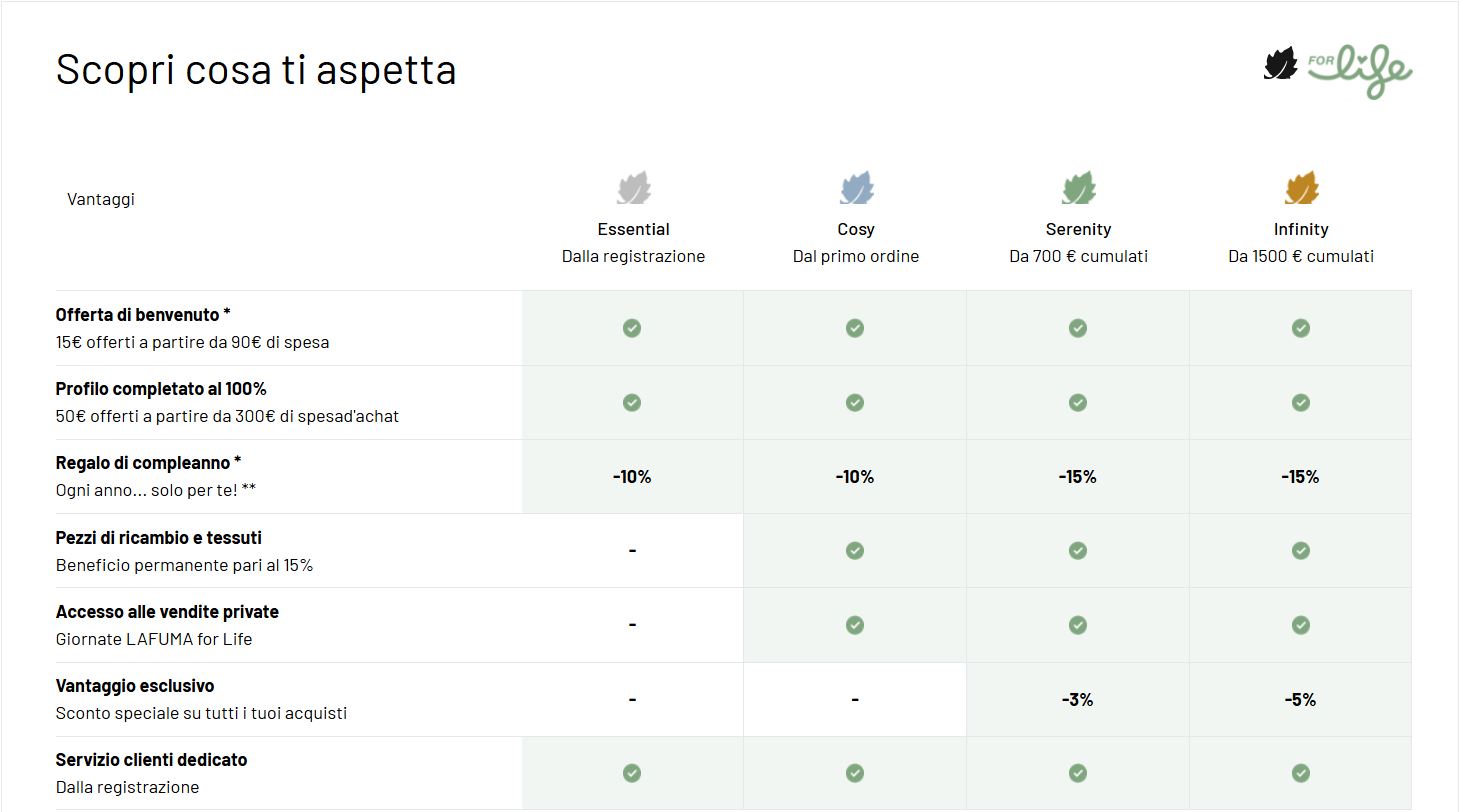Click Serenity checkmark for Accesso alle vendite private
Screen dimensions: 1460x812
1078,625
